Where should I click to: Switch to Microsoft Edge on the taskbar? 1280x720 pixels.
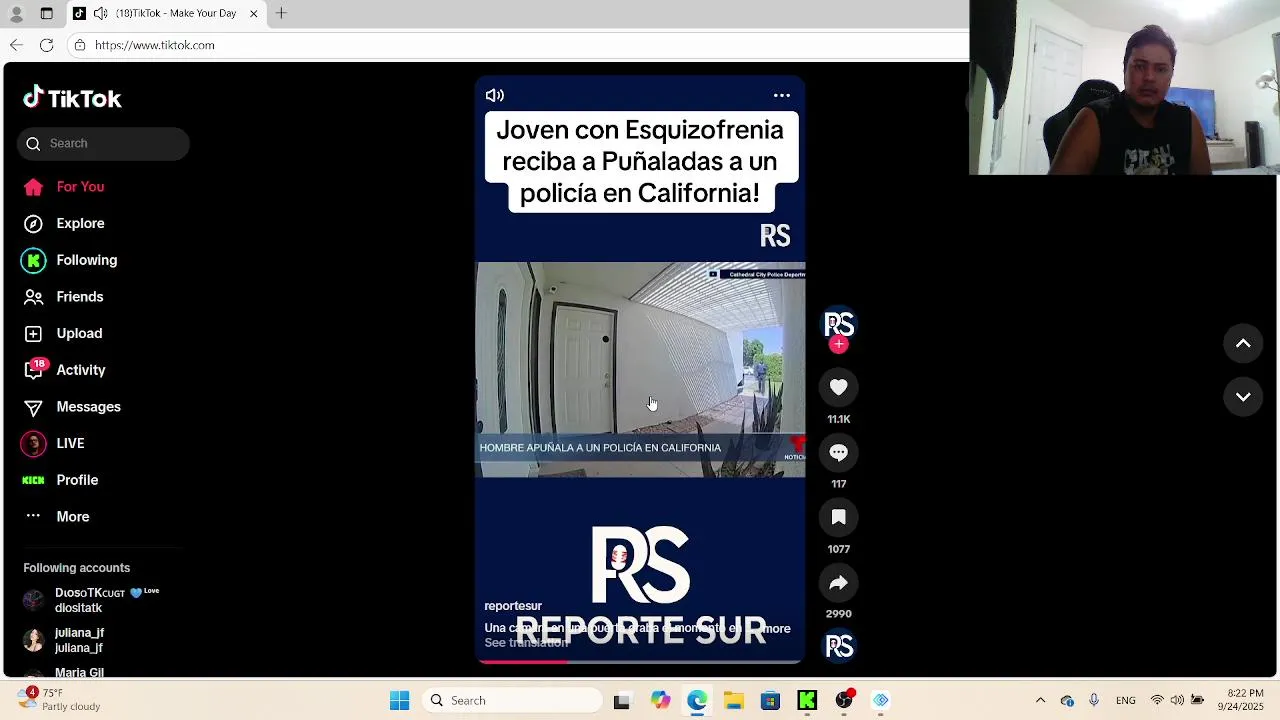tap(697, 701)
